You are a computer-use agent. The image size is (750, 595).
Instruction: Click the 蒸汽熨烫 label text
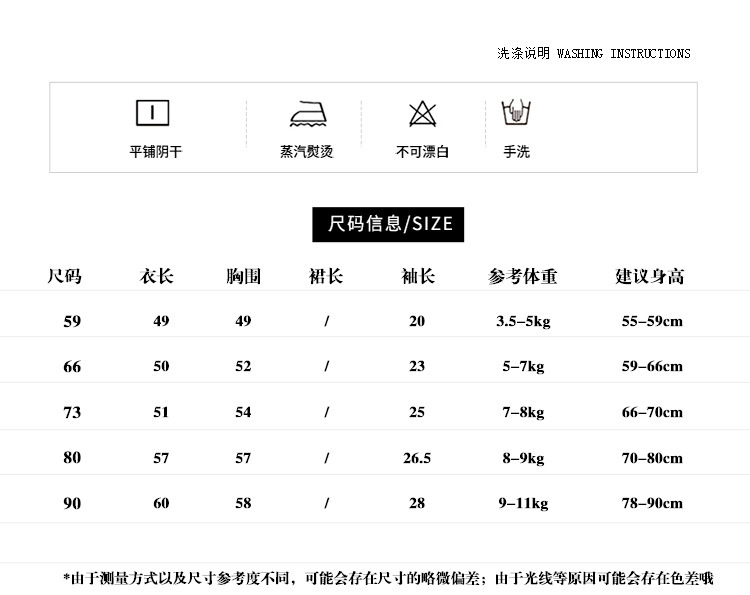(x=307, y=152)
